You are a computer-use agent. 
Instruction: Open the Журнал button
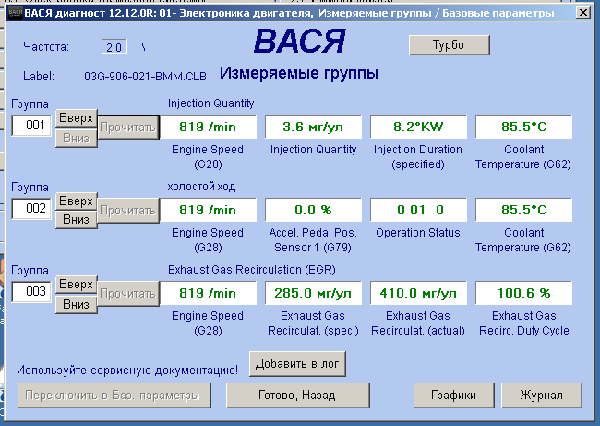[541, 395]
